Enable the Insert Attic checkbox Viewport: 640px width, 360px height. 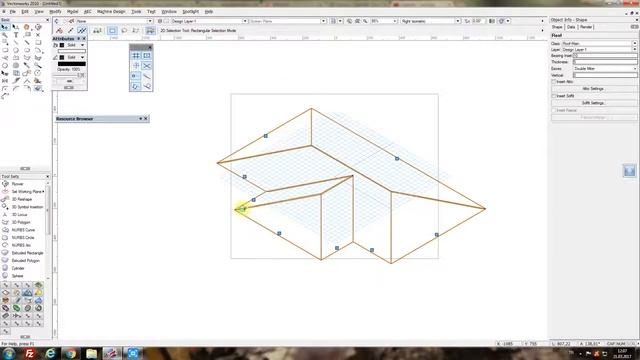(554, 82)
